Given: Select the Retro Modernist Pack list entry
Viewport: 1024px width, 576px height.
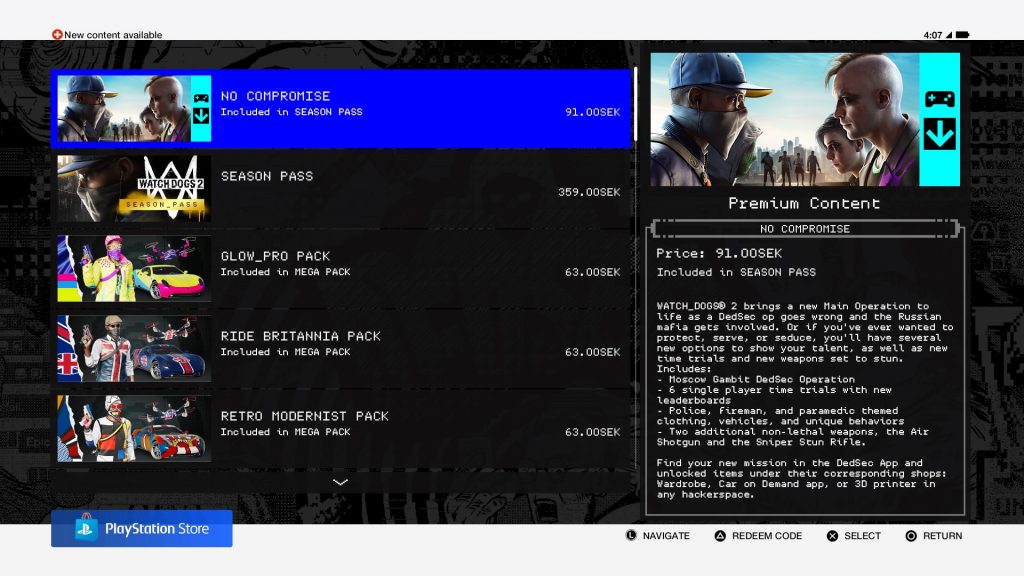Looking at the screenshot, I should point(341,428).
